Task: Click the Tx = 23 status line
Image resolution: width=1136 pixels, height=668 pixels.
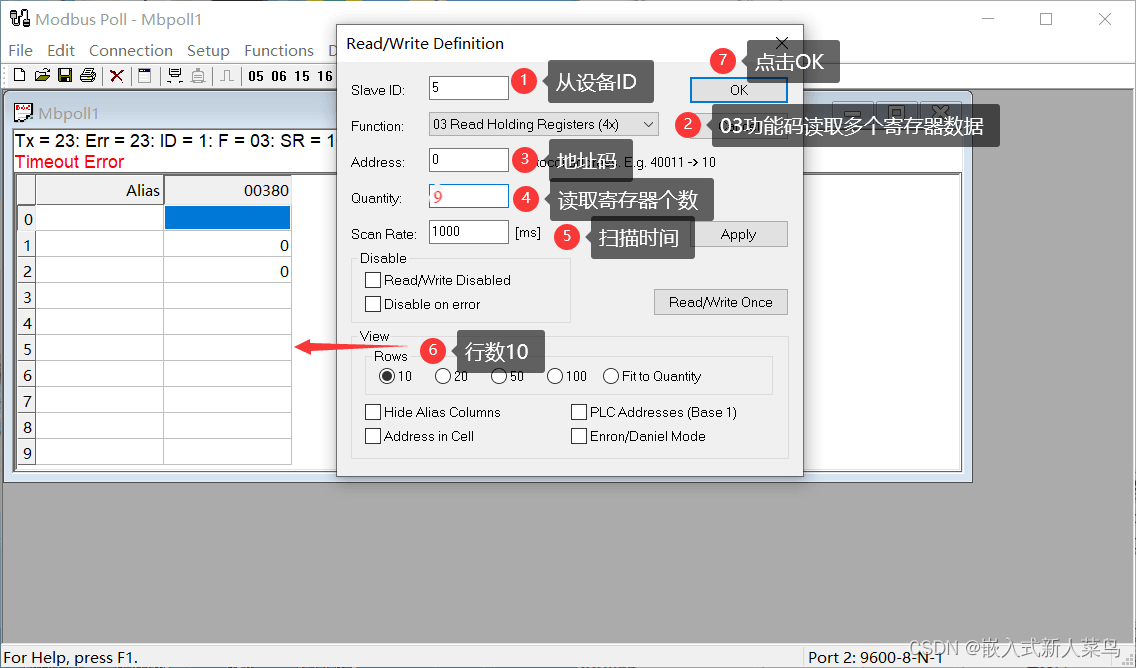Action: point(175,141)
